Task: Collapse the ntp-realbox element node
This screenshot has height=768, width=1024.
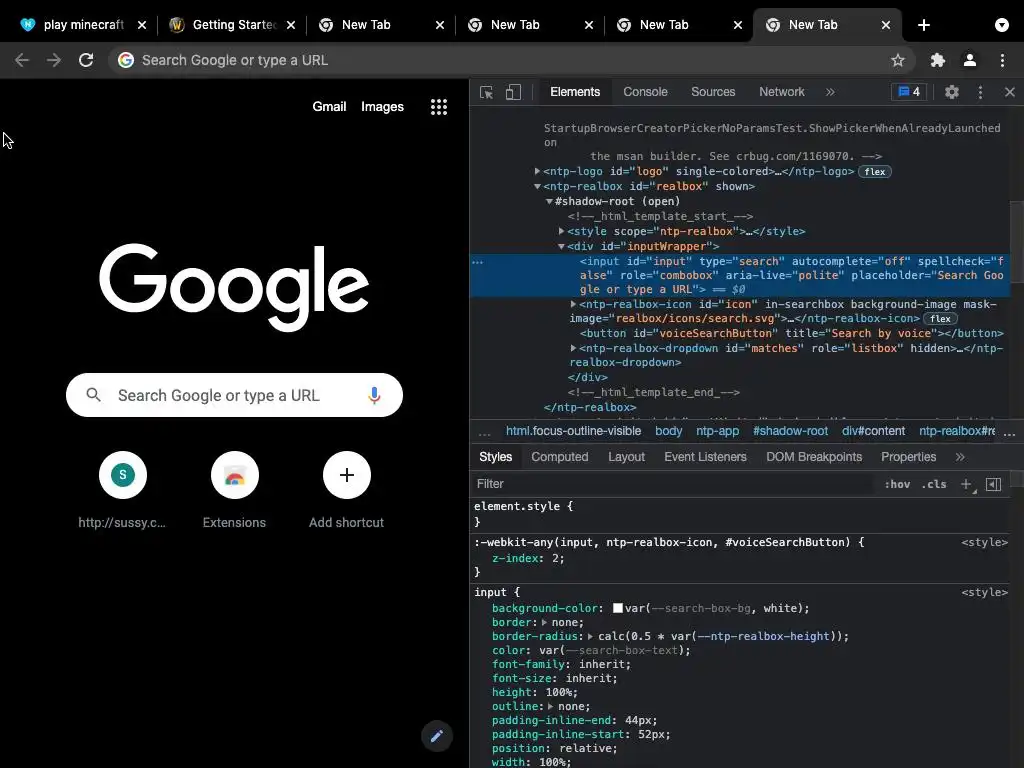Action: tap(537, 186)
